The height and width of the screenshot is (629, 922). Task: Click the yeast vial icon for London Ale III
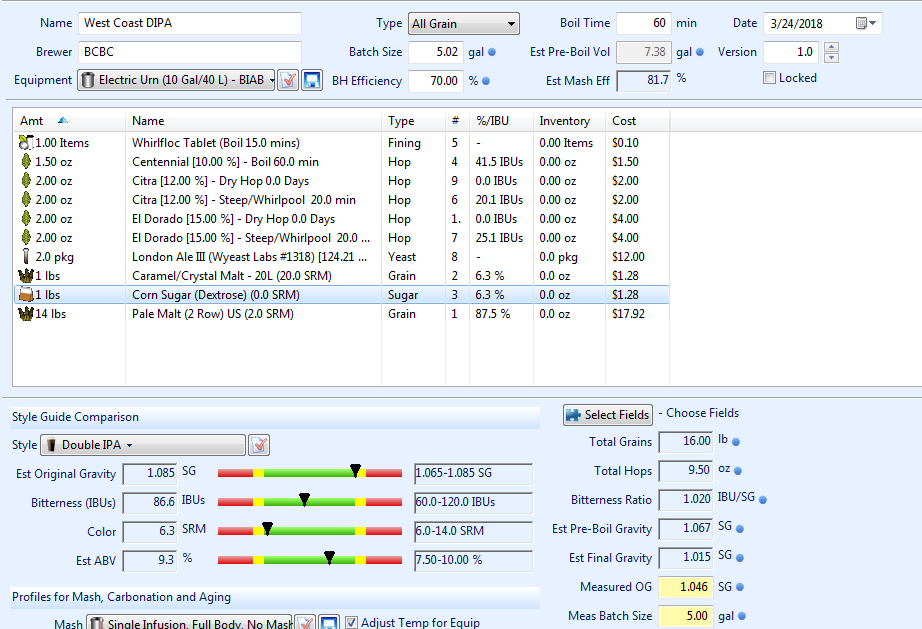tap(25, 256)
